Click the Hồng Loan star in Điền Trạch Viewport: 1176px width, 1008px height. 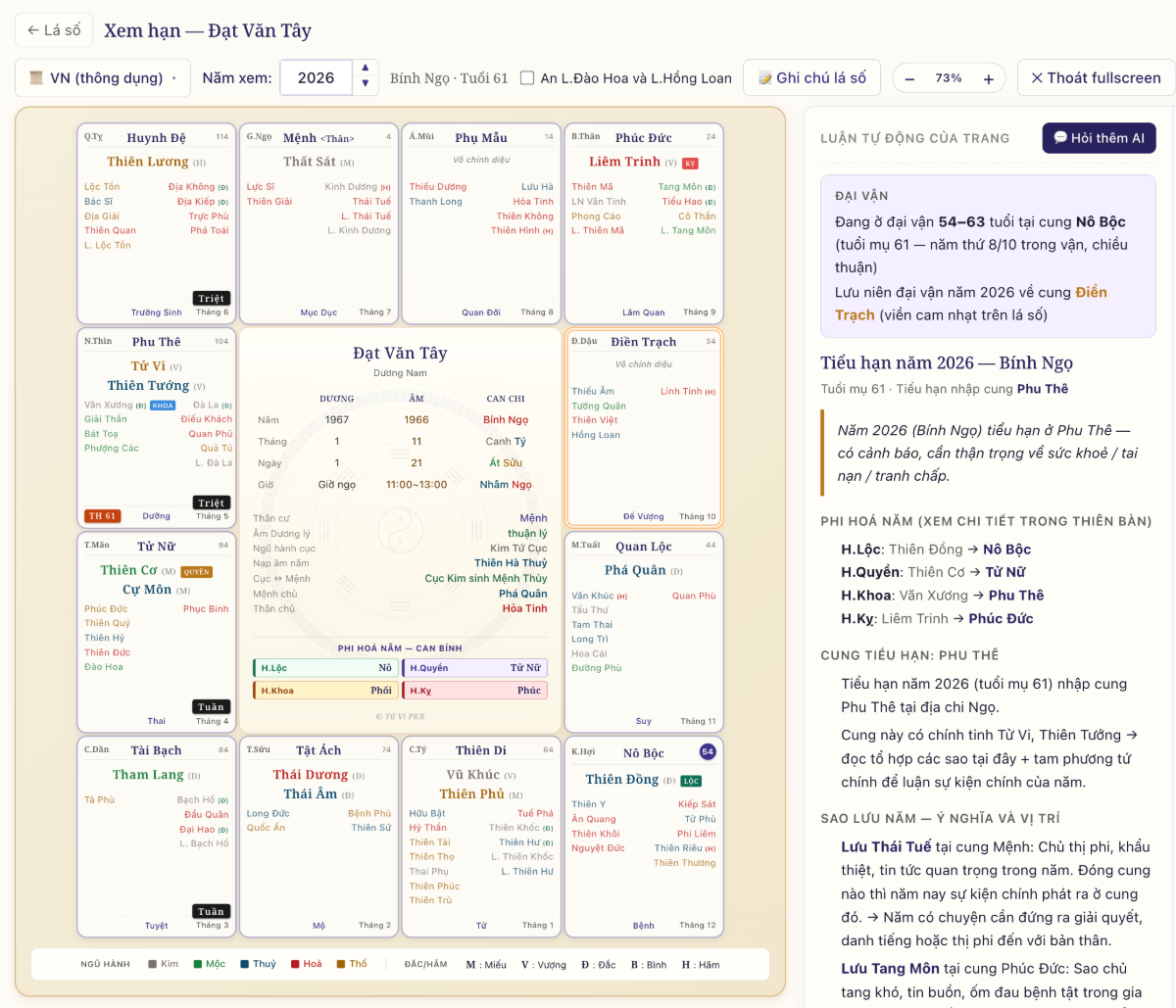click(x=596, y=435)
